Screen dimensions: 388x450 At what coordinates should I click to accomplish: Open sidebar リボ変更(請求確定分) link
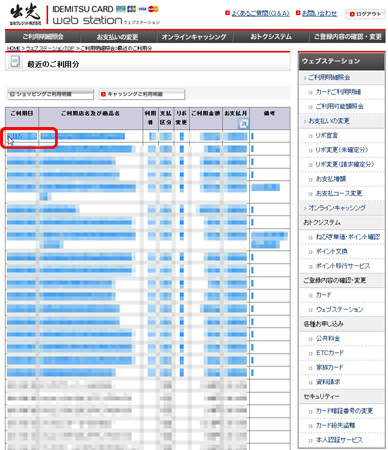345,164
